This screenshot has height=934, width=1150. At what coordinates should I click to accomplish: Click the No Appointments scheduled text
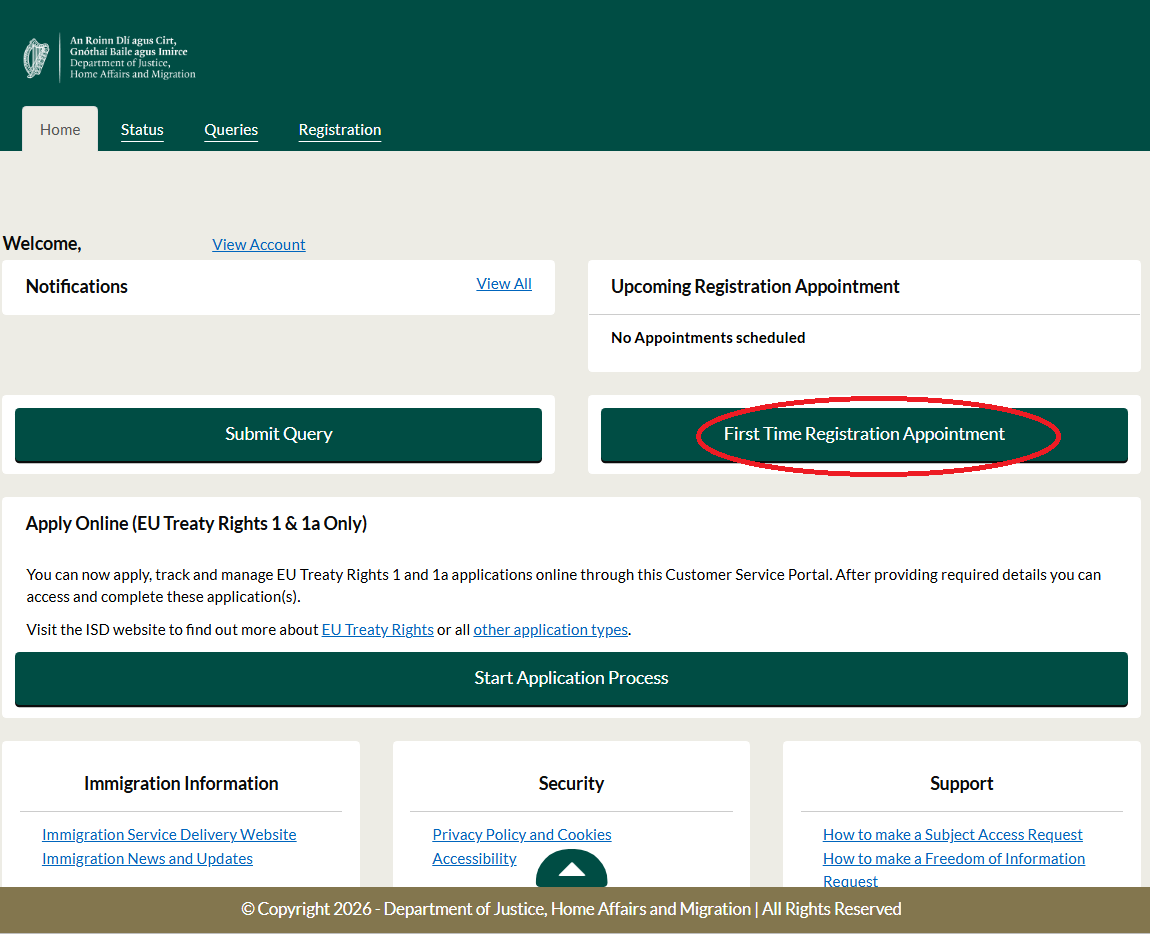(708, 338)
